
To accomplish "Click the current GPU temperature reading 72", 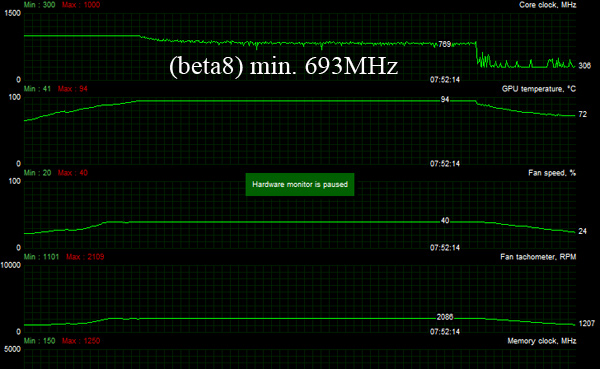I will tap(582, 114).
